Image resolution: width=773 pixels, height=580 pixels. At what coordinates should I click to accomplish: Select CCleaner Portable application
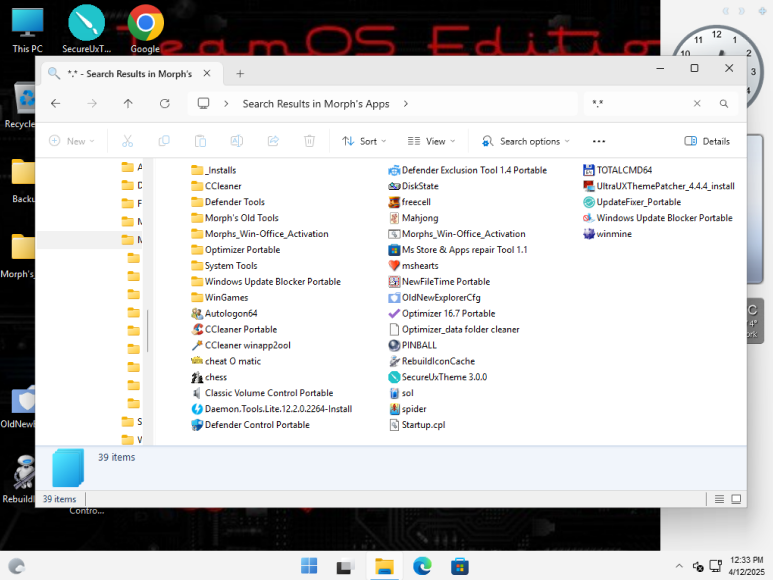[235, 329]
